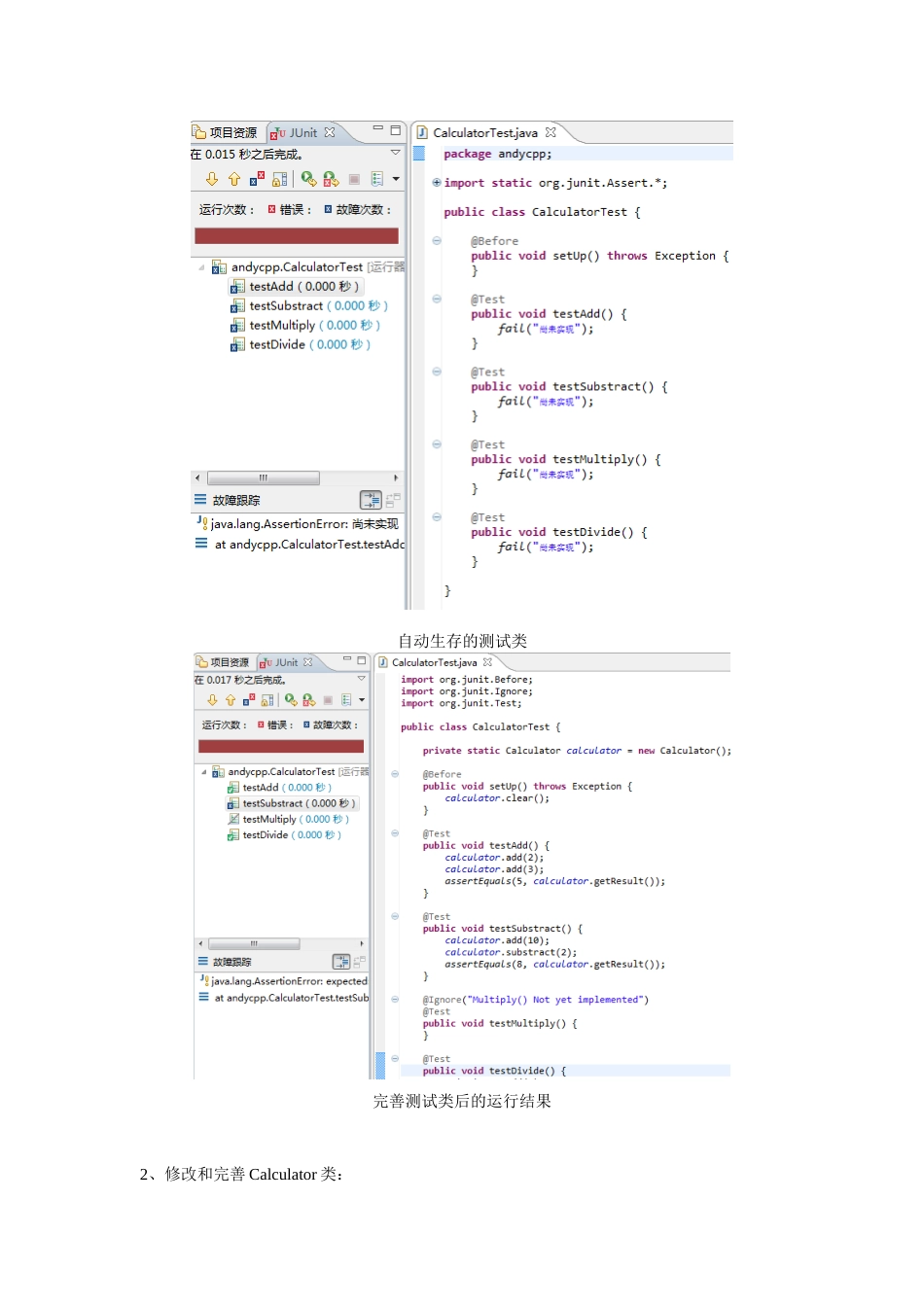Image resolution: width=924 pixels, height=1307 pixels.
Task: Select ignored testMultiply entry in lower tree
Action: click(x=288, y=820)
